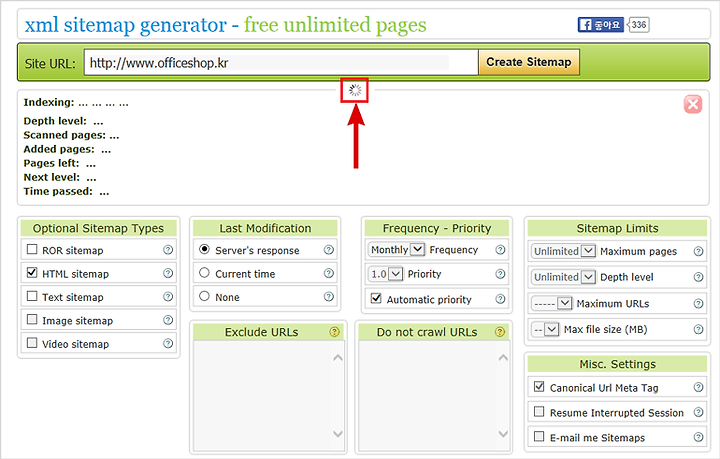Open the yellow help icon in Exclude URLs header

click(334, 331)
